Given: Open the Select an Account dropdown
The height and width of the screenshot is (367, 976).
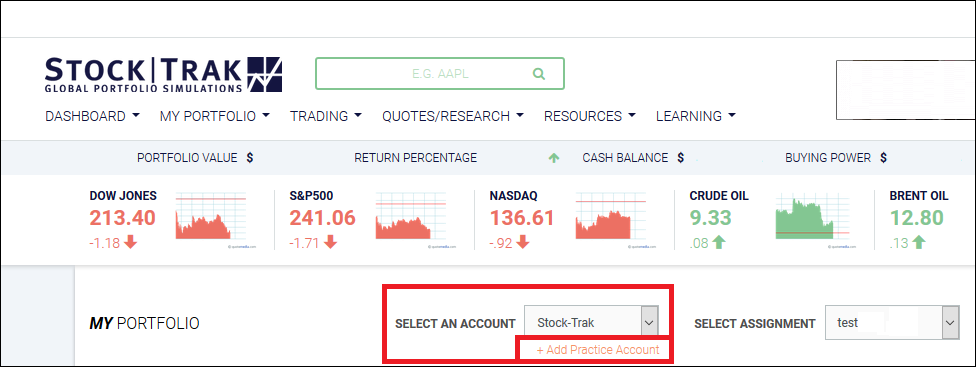Looking at the screenshot, I should [591, 323].
